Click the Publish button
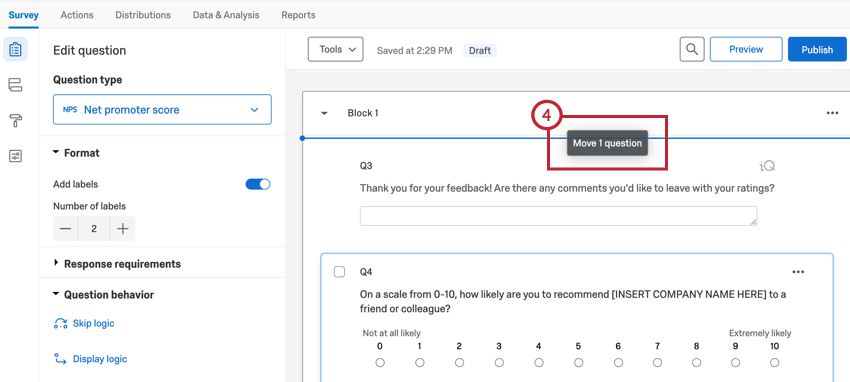 click(x=817, y=49)
